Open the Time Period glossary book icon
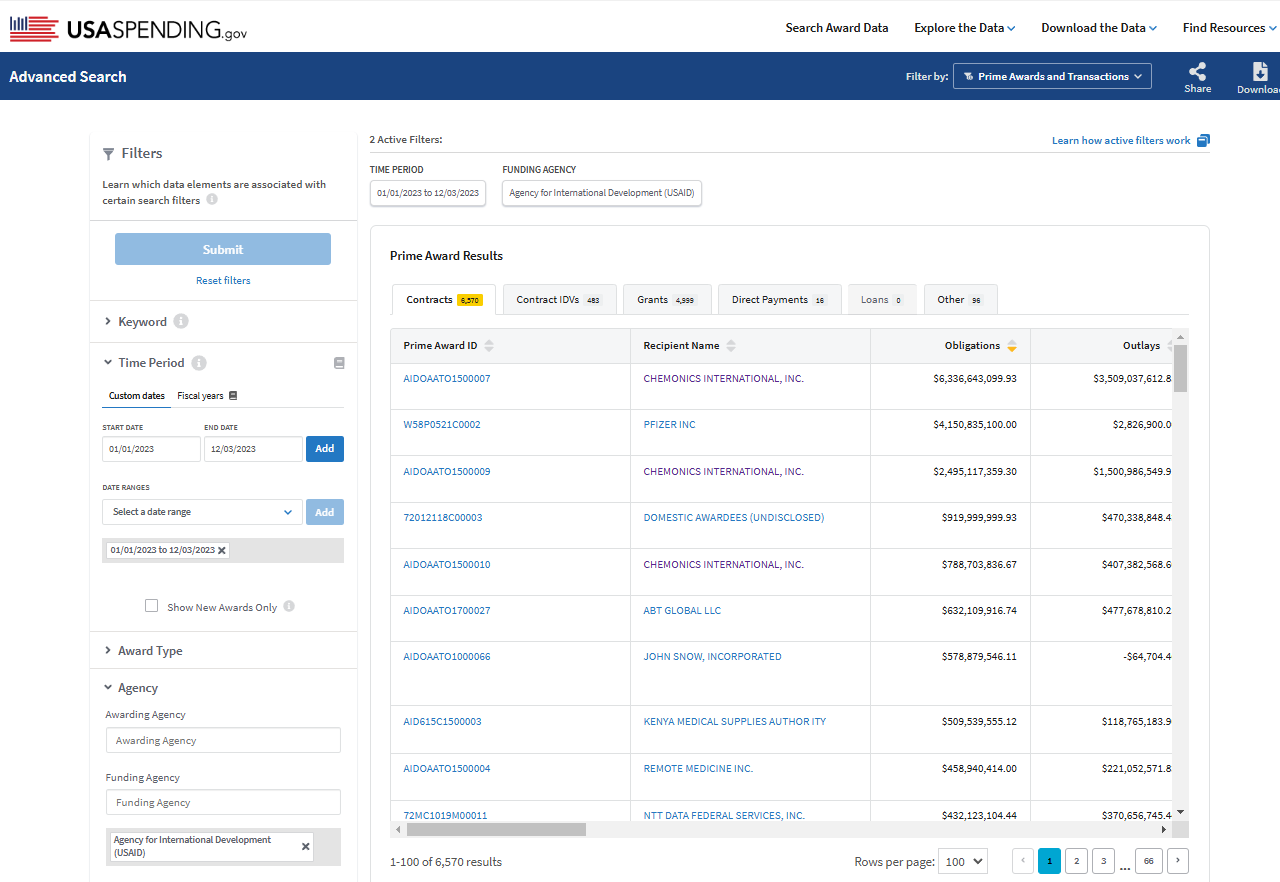The width and height of the screenshot is (1280, 882). pos(339,363)
